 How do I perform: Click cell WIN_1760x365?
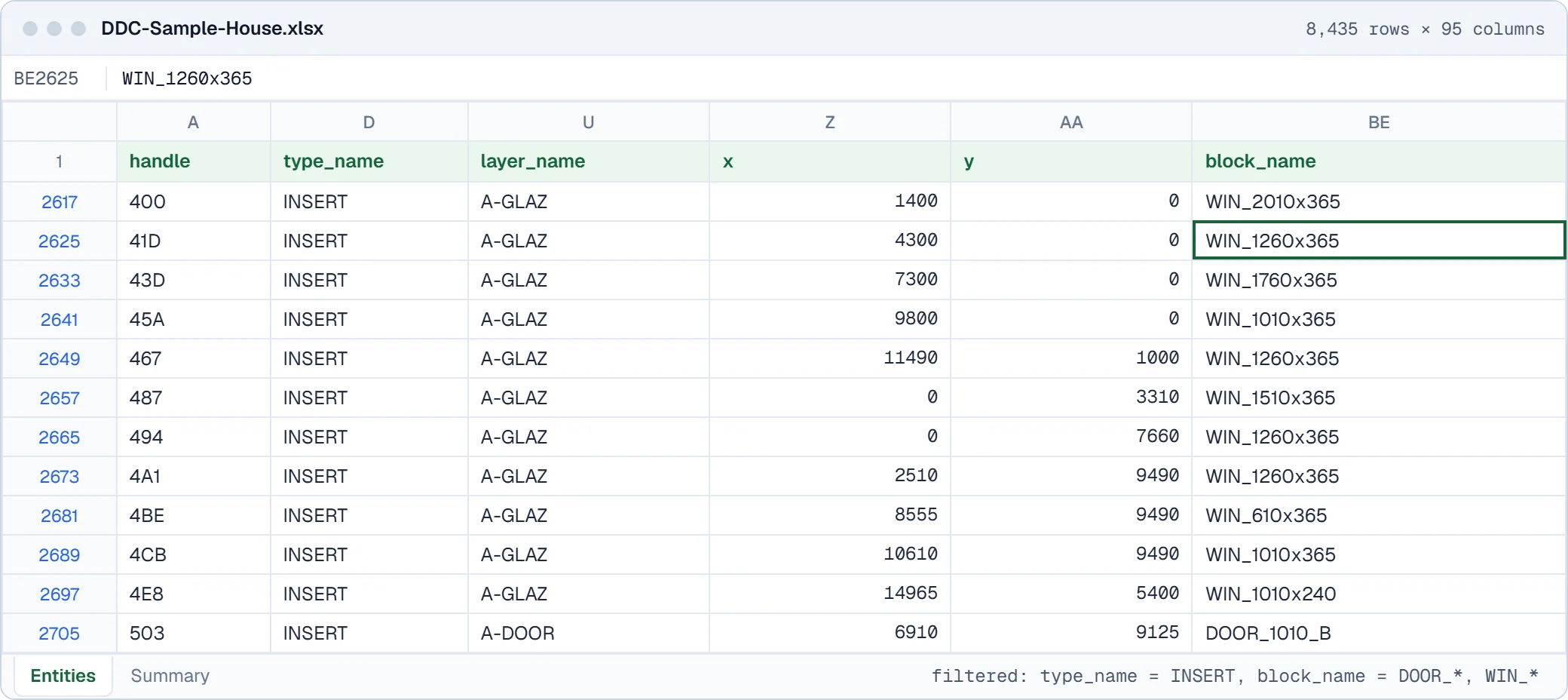[1379, 281]
